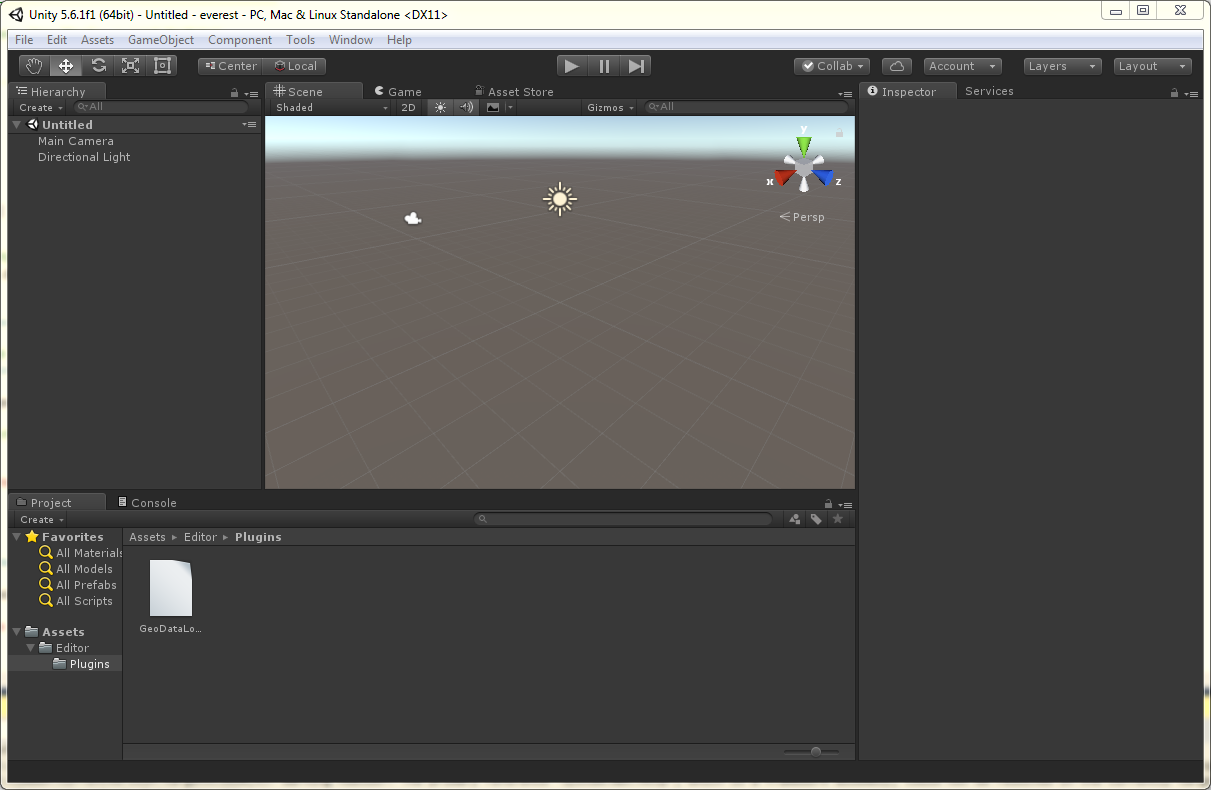Switch to the Asset Store tab
Image resolution: width=1211 pixels, height=790 pixels.
coord(513,91)
